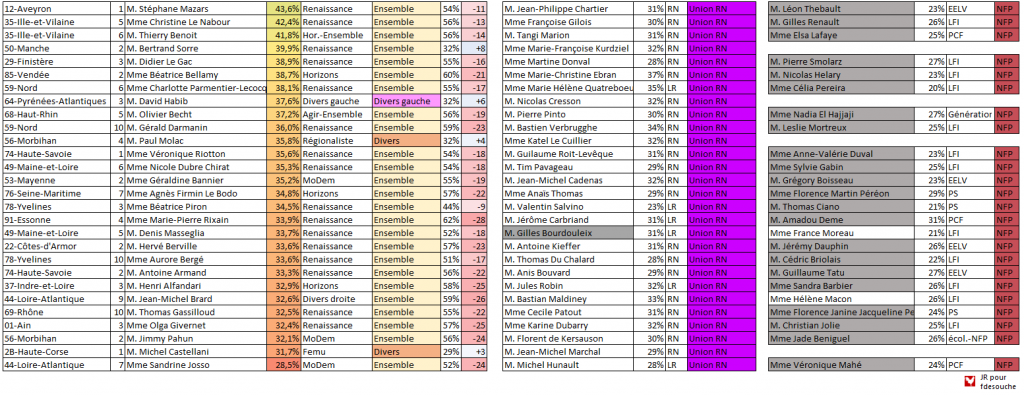Select the écol.-NFP party cell
This screenshot has width=1024, height=395.
click(x=970, y=338)
